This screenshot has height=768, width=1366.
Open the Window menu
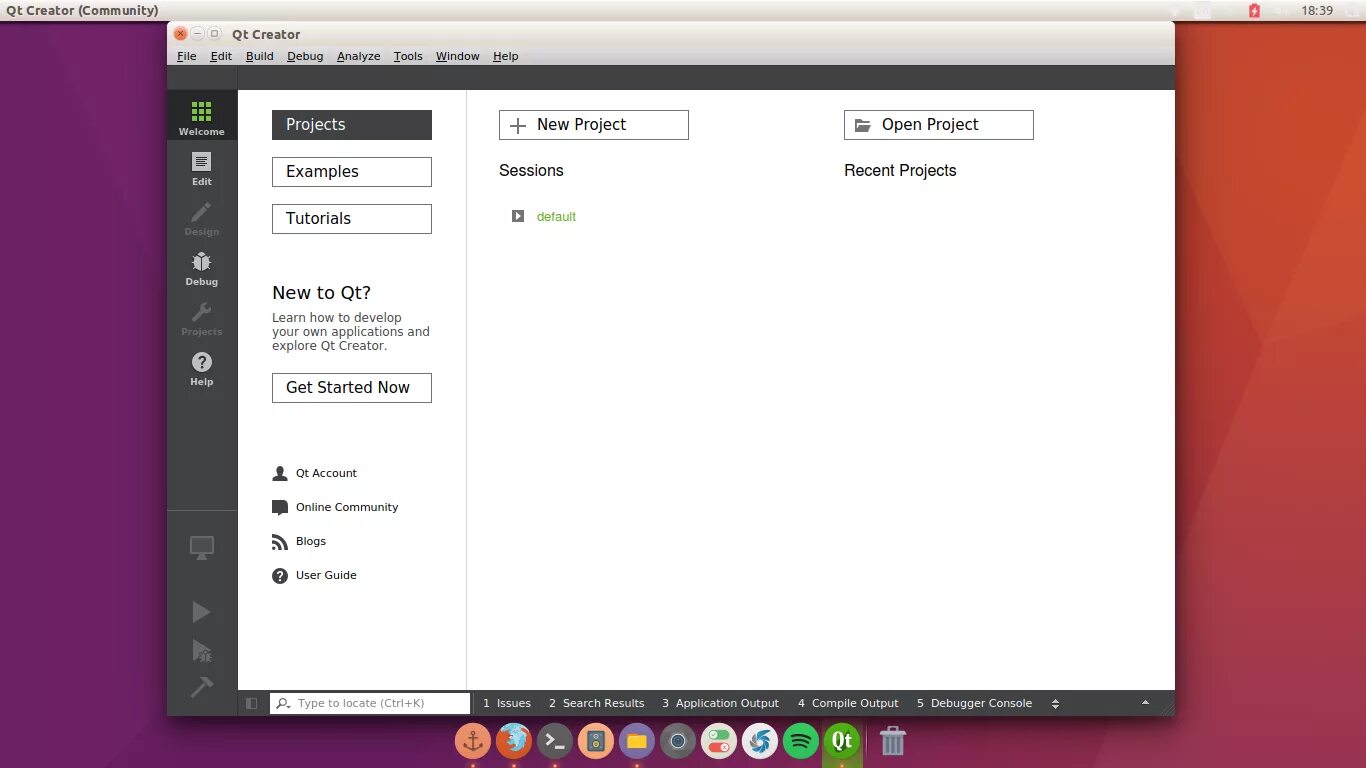click(457, 56)
